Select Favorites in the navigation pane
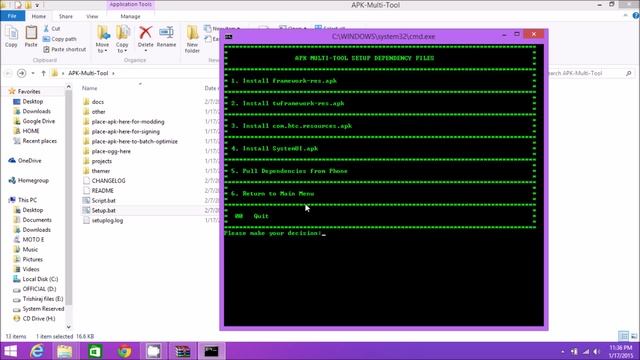Viewport: 640px width, 360px height. pyautogui.click(x=29, y=91)
